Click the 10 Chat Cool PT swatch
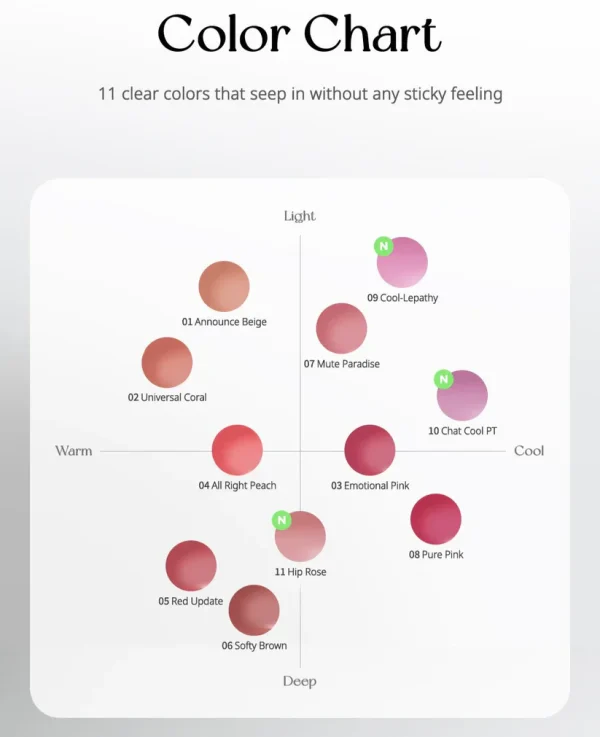The width and height of the screenshot is (600, 737). click(462, 395)
